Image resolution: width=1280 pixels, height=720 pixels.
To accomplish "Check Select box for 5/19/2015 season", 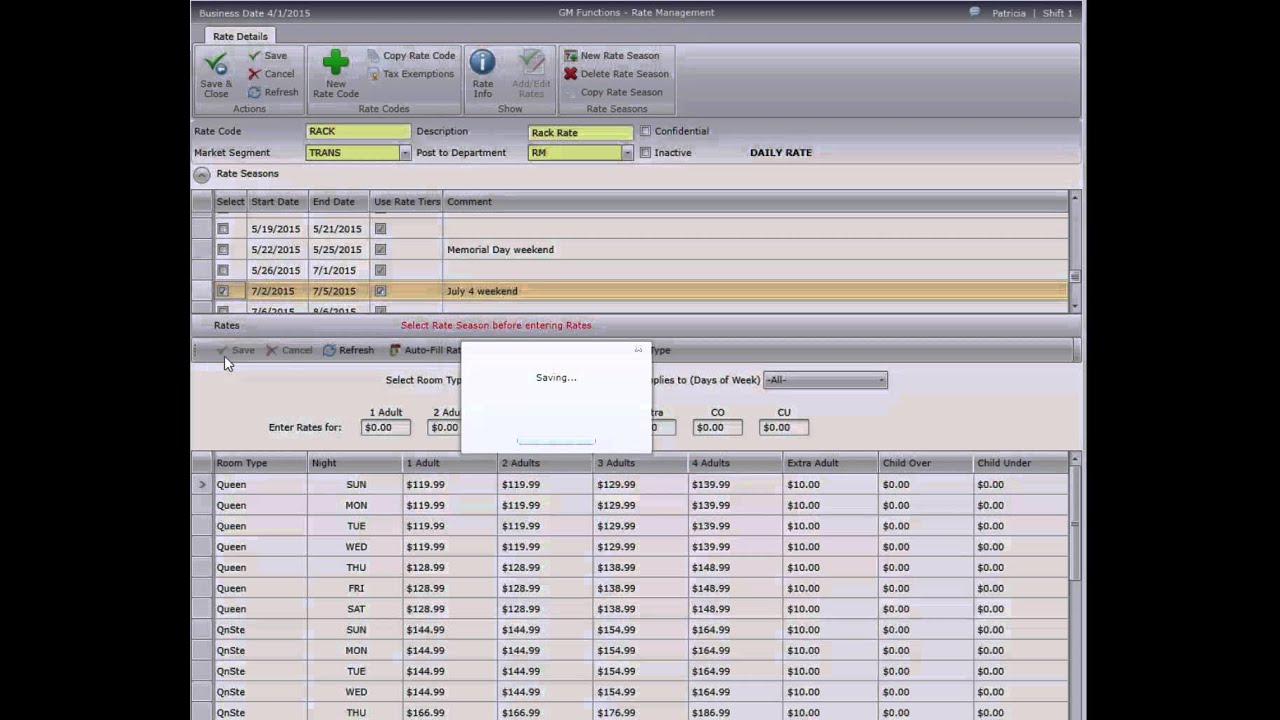I will click(223, 229).
